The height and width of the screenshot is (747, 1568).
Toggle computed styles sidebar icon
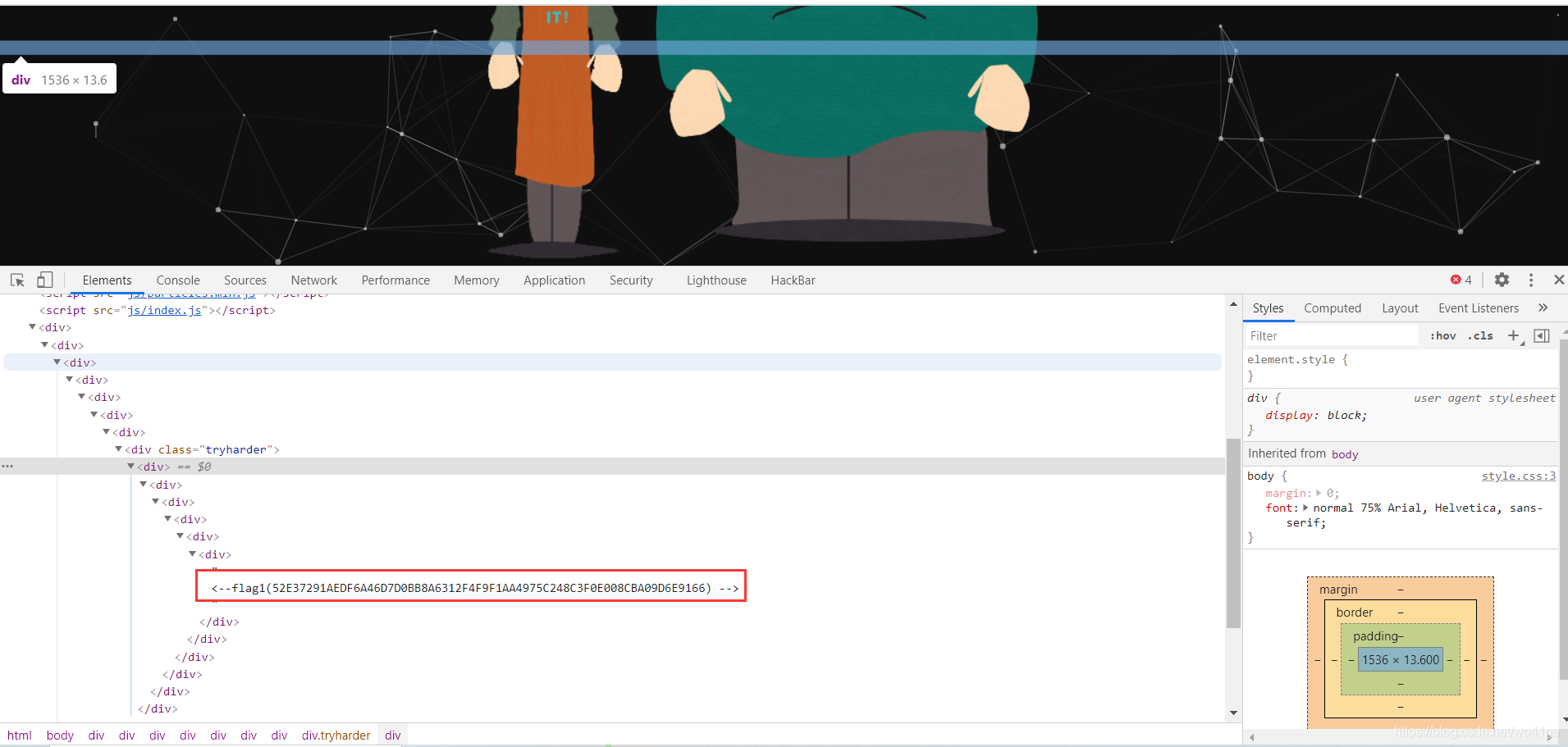click(x=1542, y=336)
